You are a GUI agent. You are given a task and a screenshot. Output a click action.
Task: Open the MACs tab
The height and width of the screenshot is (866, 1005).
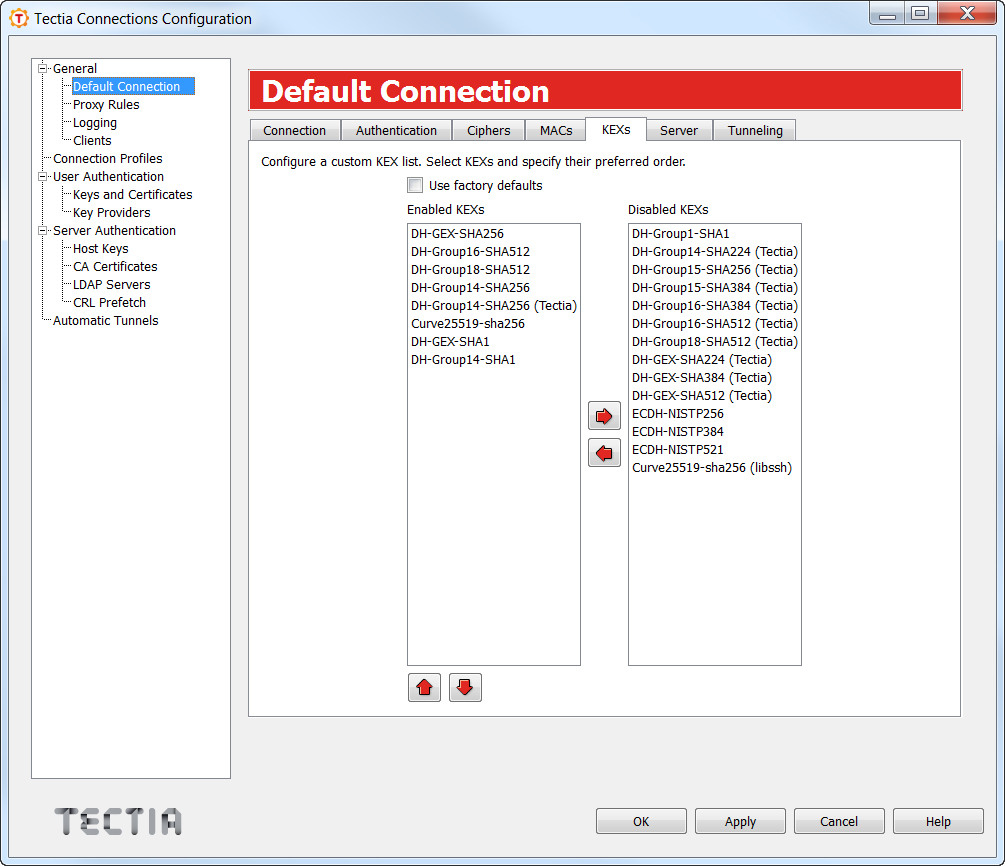pyautogui.click(x=556, y=131)
